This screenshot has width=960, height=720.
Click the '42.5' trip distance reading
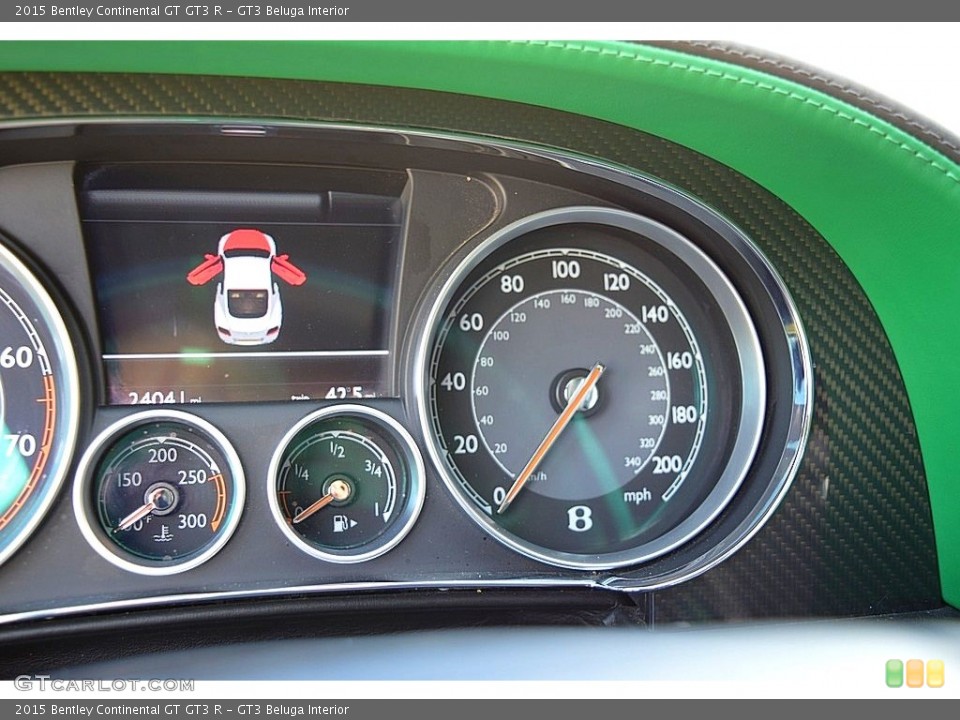point(343,393)
